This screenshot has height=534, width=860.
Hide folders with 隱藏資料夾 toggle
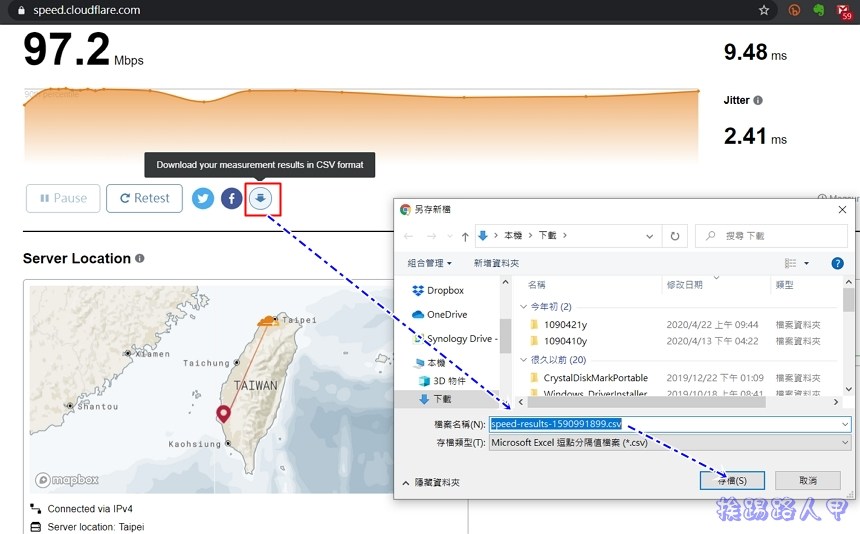431,482
